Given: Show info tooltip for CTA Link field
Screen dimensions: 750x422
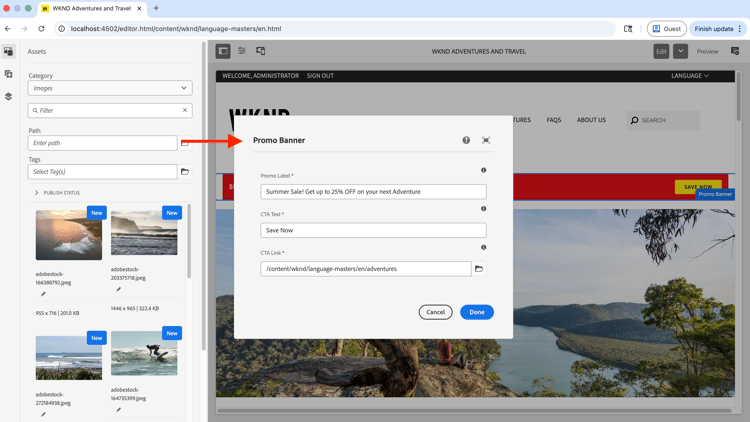Looking at the screenshot, I should (x=484, y=247).
